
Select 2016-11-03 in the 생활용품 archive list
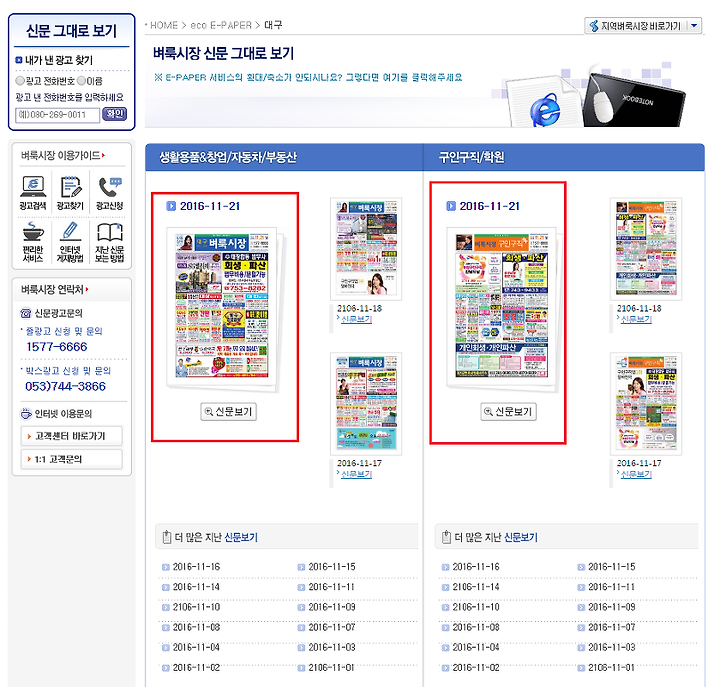pos(332,648)
